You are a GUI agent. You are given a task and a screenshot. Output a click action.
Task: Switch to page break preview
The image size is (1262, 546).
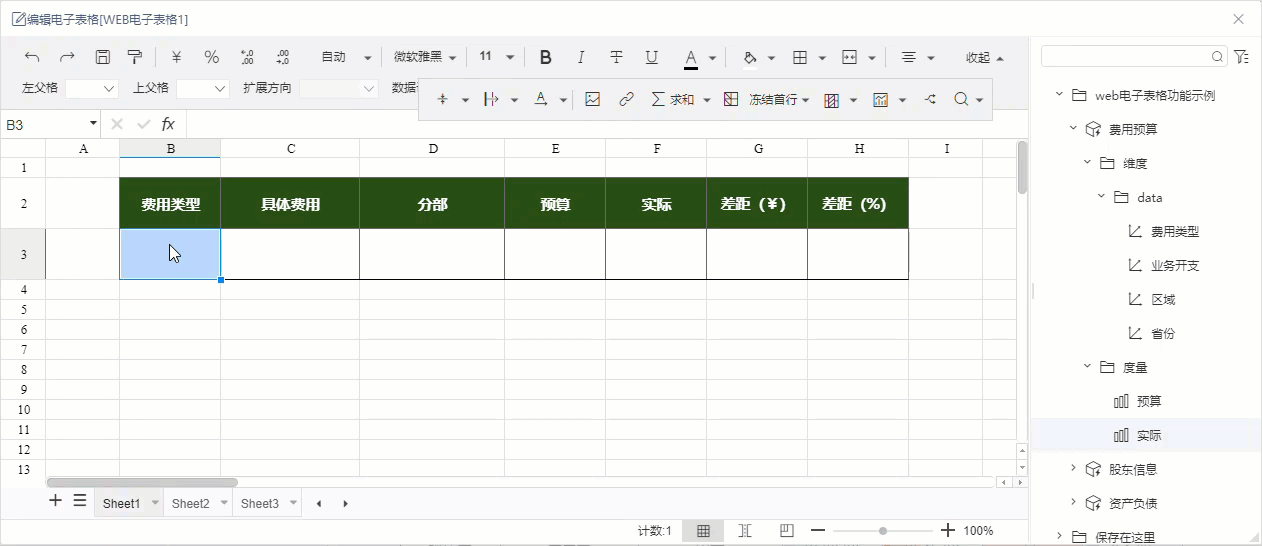(x=787, y=531)
